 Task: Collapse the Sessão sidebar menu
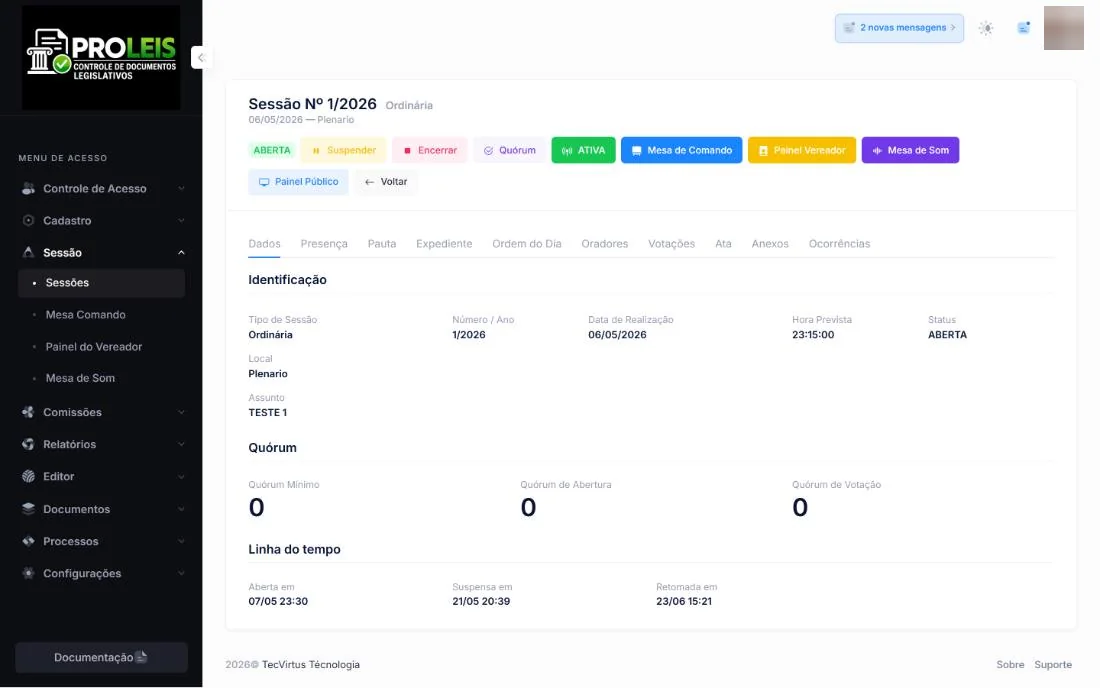(102, 252)
